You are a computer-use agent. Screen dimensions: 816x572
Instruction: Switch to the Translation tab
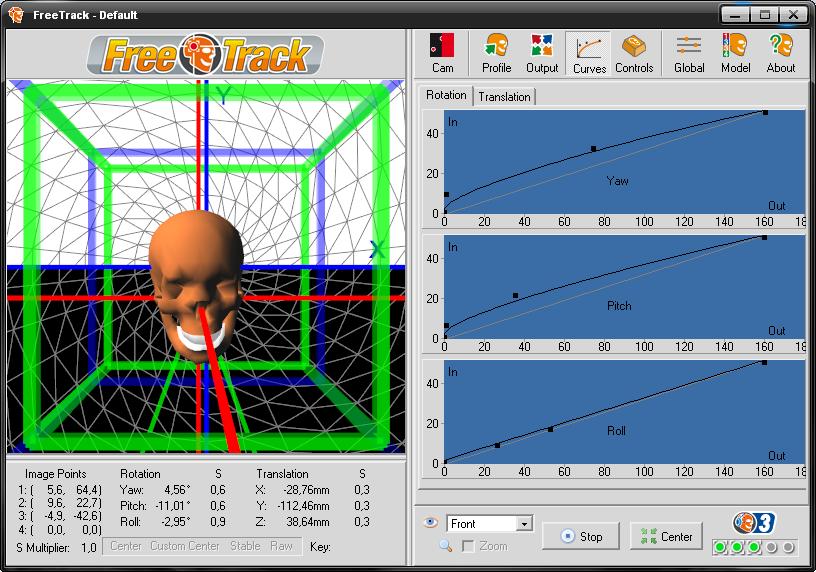(x=504, y=97)
